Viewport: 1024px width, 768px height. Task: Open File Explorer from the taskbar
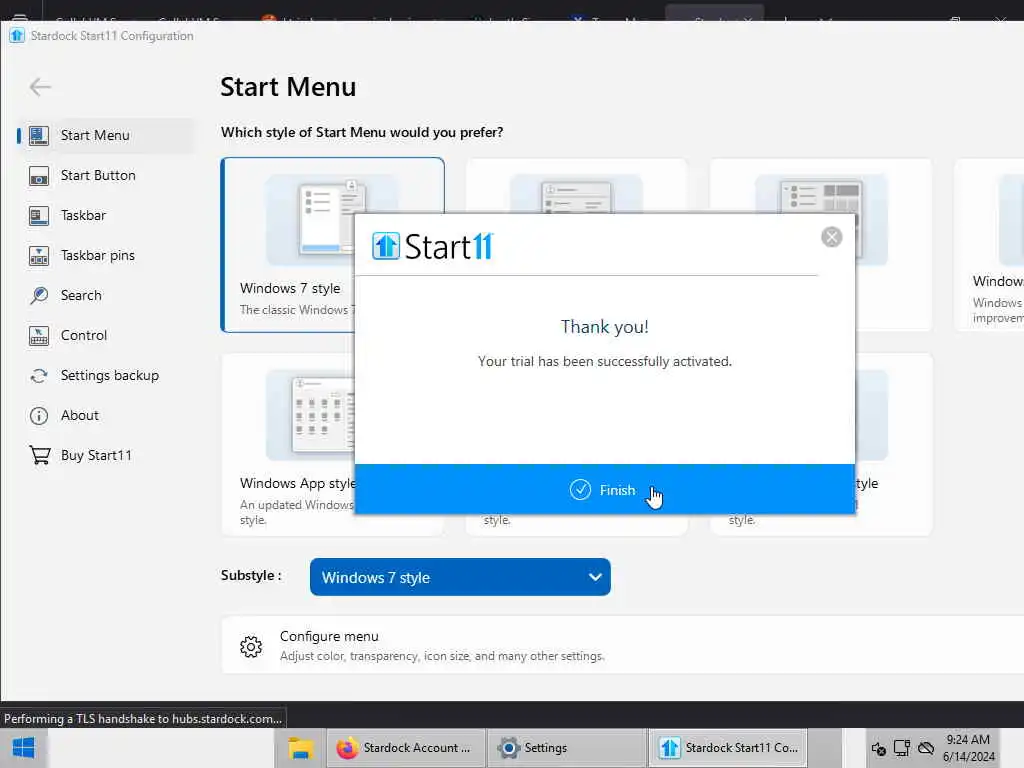[x=300, y=748]
